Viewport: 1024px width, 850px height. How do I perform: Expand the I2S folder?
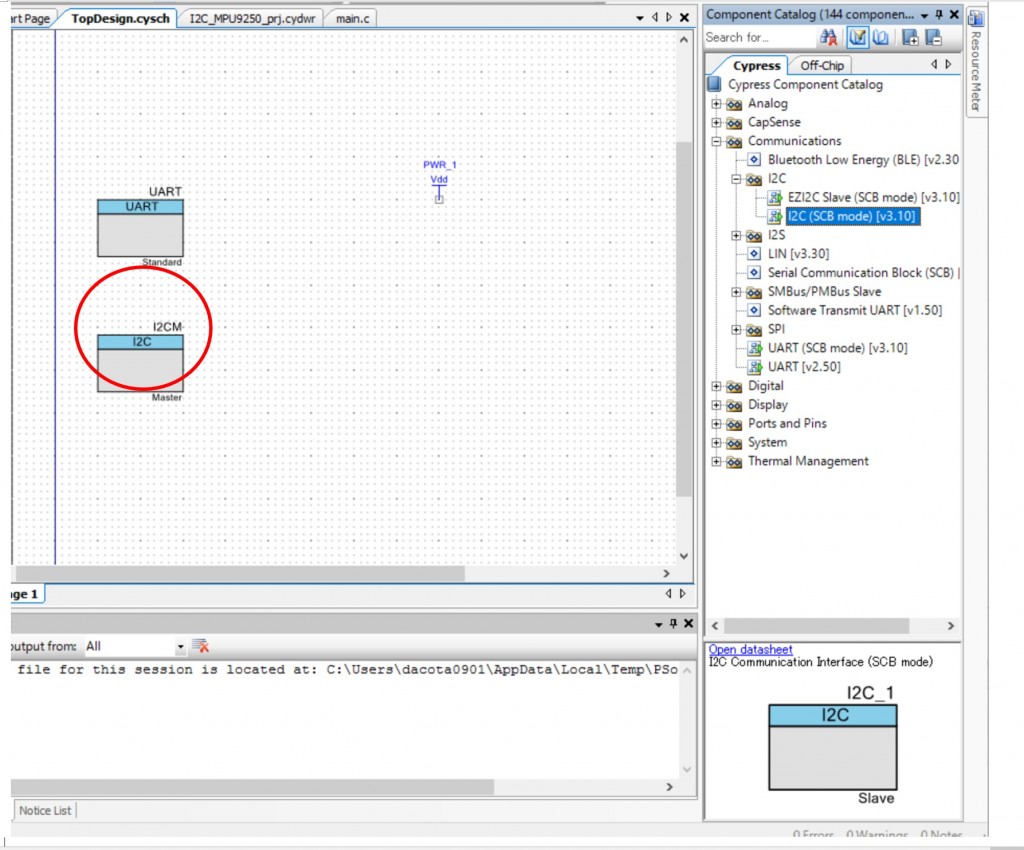(x=736, y=236)
